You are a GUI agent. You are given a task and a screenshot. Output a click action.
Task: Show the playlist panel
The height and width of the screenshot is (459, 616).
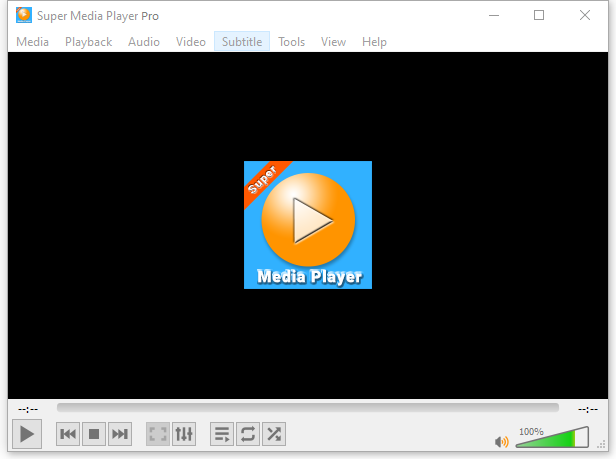(x=222, y=434)
